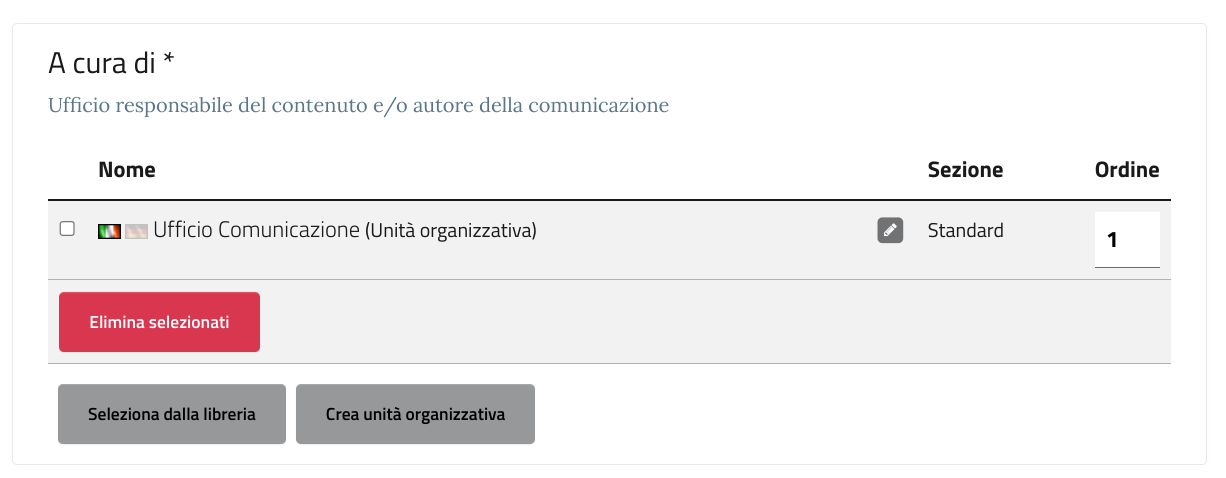Click the A cura di heading
This screenshot has height=478, width=1226.
tap(102, 64)
